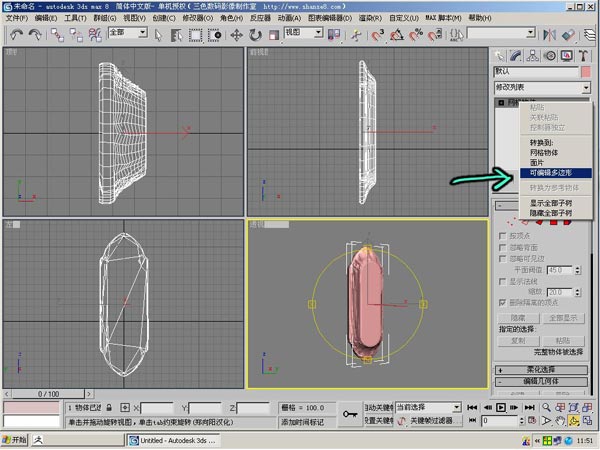Open the Hierarchy command panel tab
The image size is (600, 450).
pos(532,56)
